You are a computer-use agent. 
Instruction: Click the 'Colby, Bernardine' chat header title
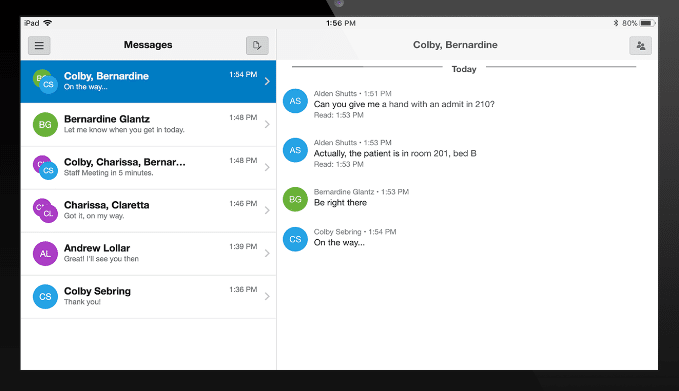[x=455, y=45]
